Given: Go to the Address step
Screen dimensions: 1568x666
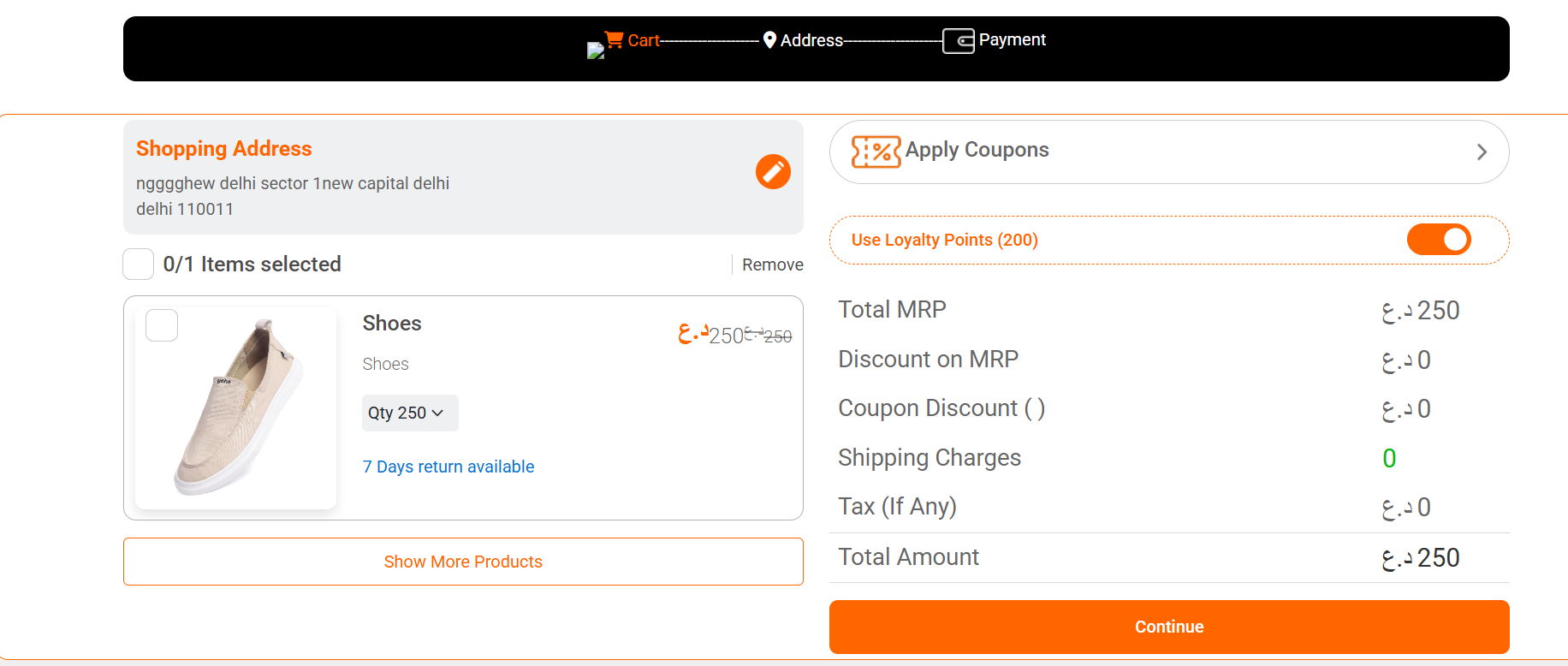Looking at the screenshot, I should [x=811, y=40].
